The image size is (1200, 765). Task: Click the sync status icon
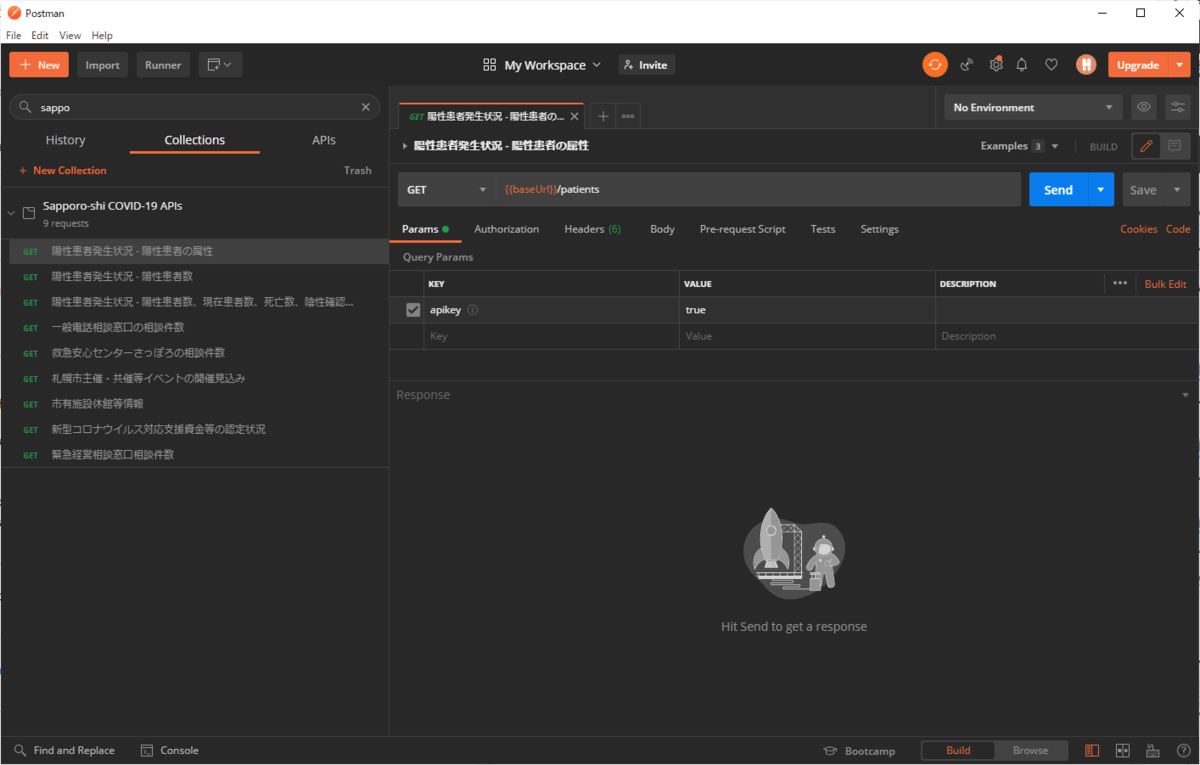935,65
